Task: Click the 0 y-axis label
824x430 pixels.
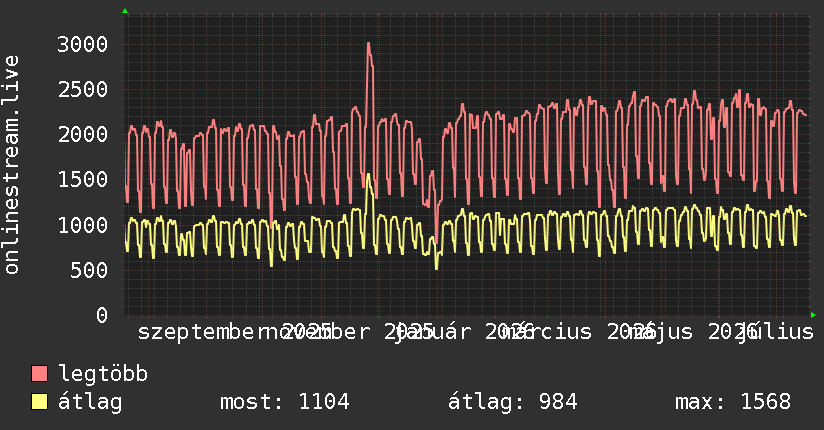Action: point(102,315)
